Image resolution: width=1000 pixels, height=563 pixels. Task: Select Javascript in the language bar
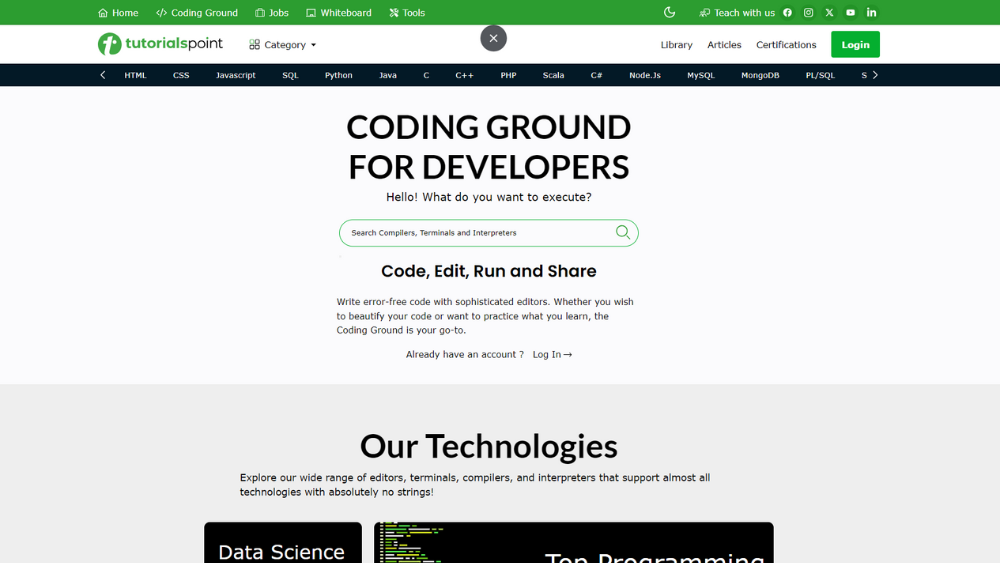click(235, 75)
